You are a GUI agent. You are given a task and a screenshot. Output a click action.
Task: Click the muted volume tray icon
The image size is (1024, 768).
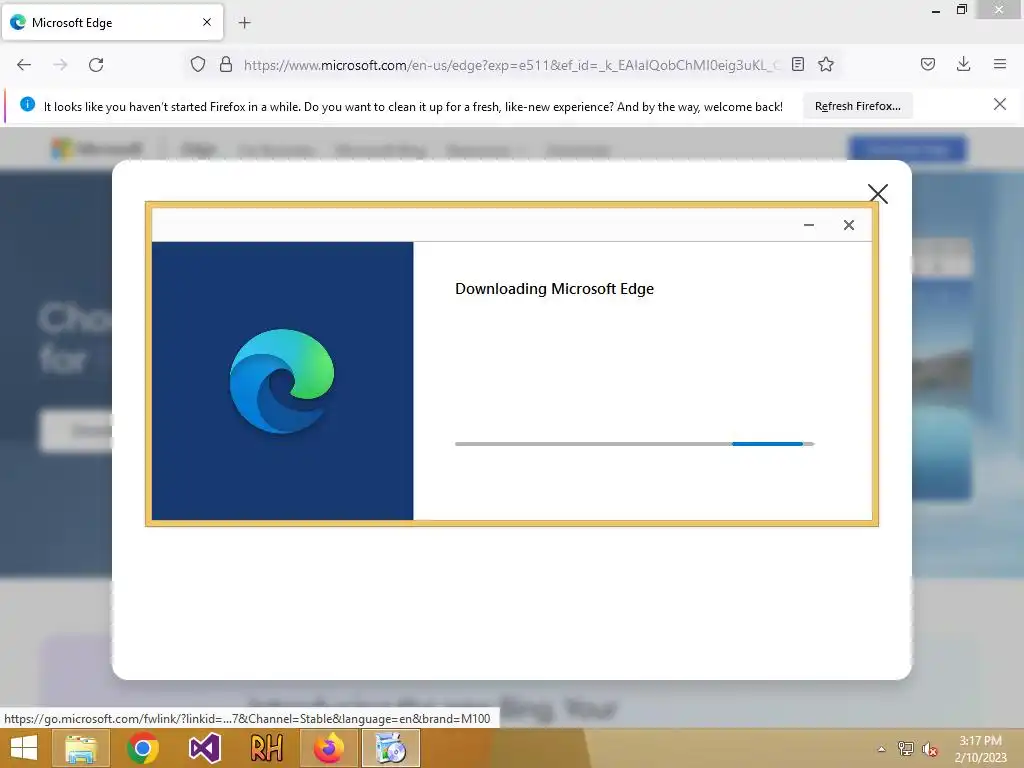click(929, 749)
